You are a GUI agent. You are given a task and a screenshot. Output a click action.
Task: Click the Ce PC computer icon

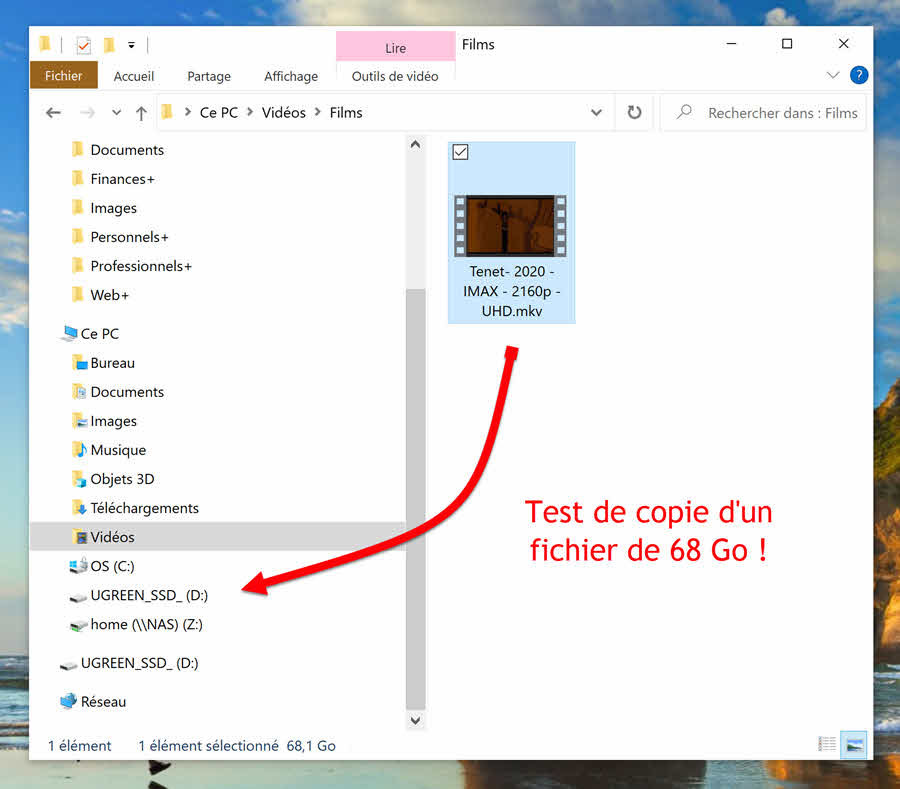pyautogui.click(x=69, y=333)
